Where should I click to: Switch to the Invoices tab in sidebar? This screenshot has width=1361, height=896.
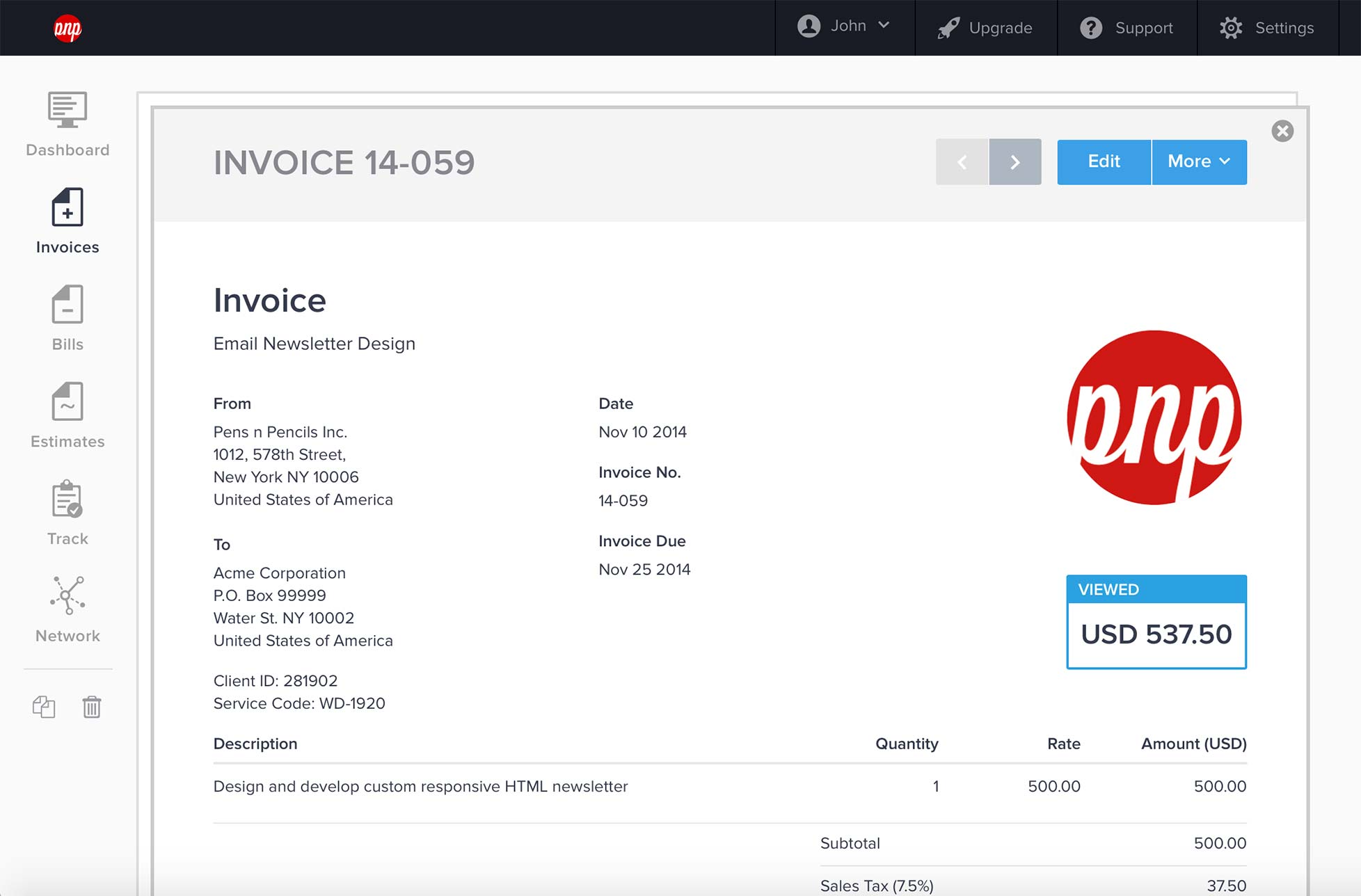67,221
